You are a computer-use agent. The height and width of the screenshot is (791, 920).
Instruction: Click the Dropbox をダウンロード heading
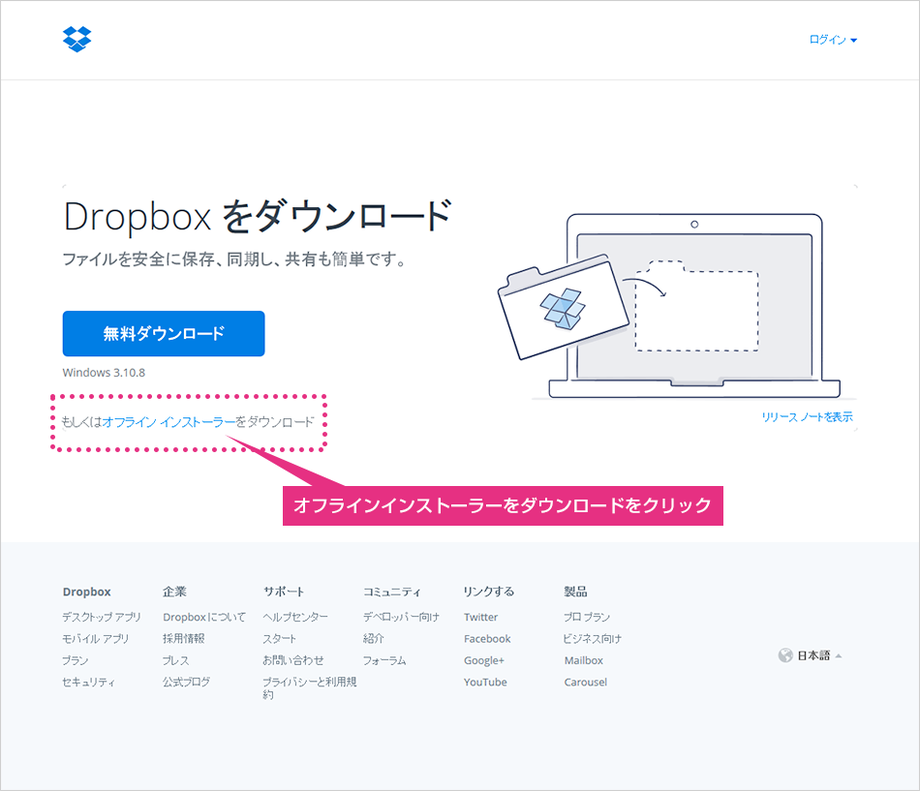[x=258, y=216]
